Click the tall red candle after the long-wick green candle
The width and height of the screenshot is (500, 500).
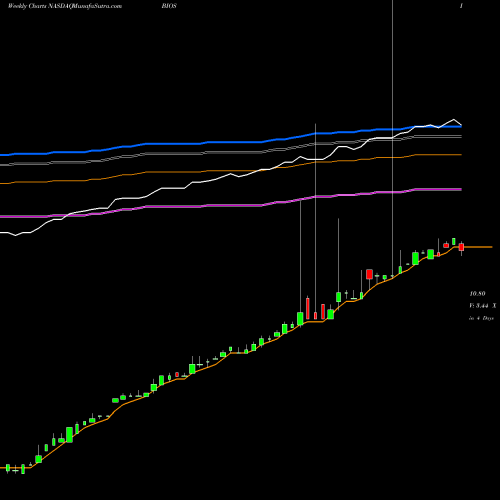click(308, 308)
